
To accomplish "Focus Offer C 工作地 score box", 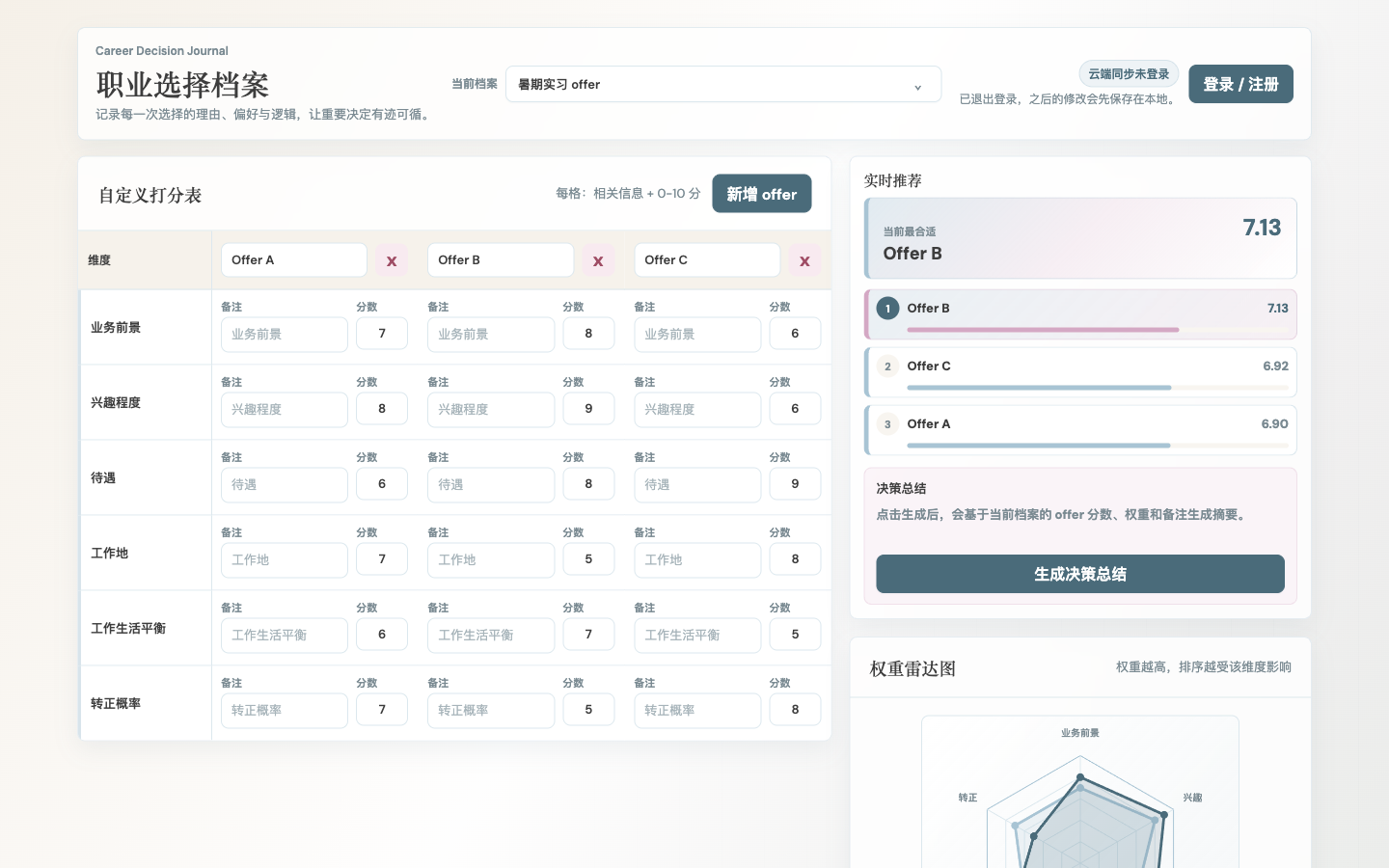I will 795,559.
